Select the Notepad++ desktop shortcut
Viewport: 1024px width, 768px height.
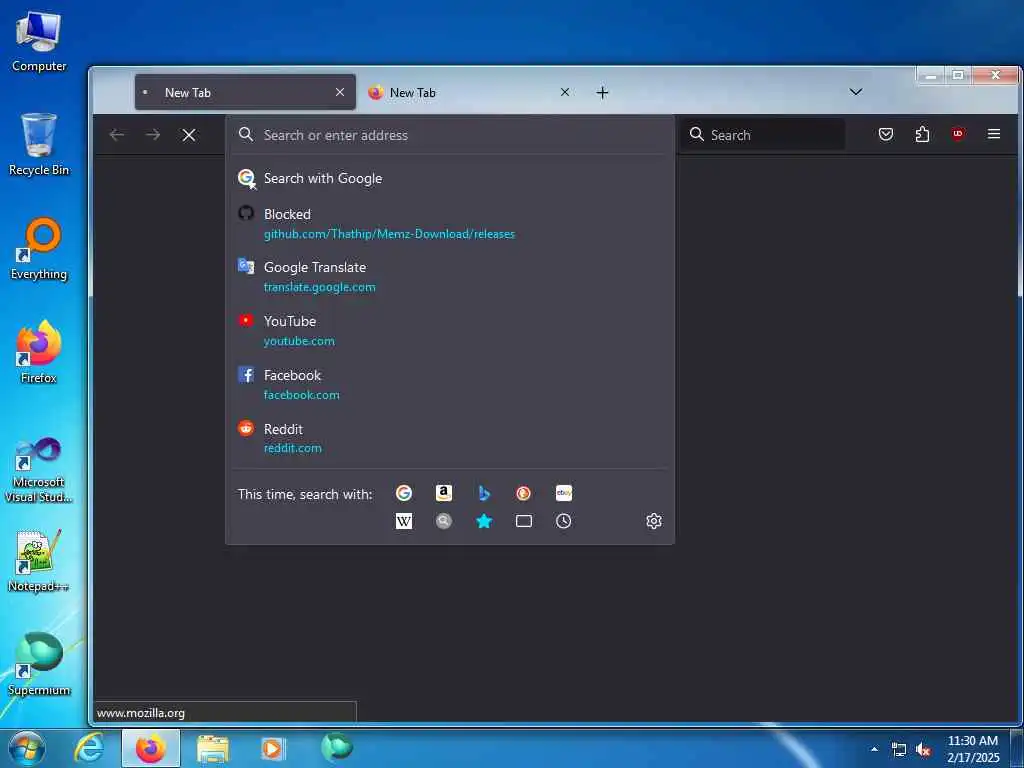(39, 561)
